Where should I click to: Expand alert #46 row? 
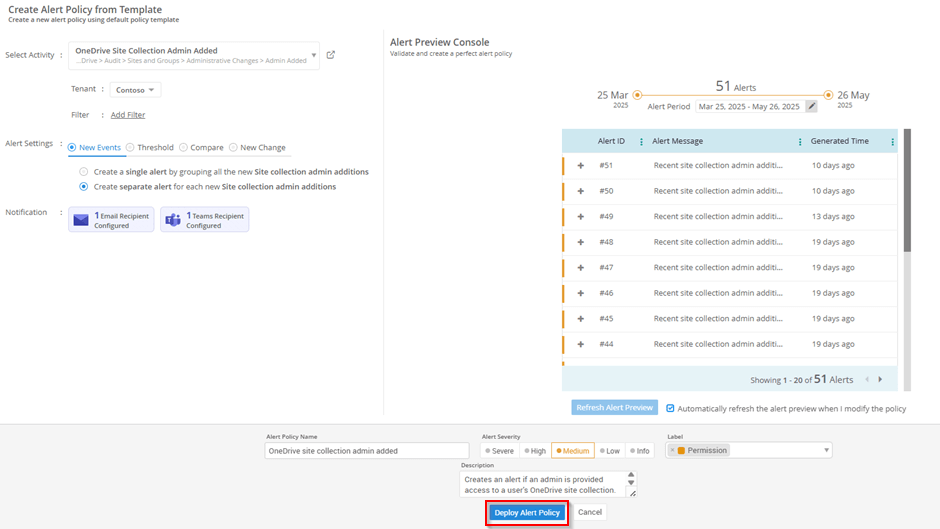(x=580, y=293)
